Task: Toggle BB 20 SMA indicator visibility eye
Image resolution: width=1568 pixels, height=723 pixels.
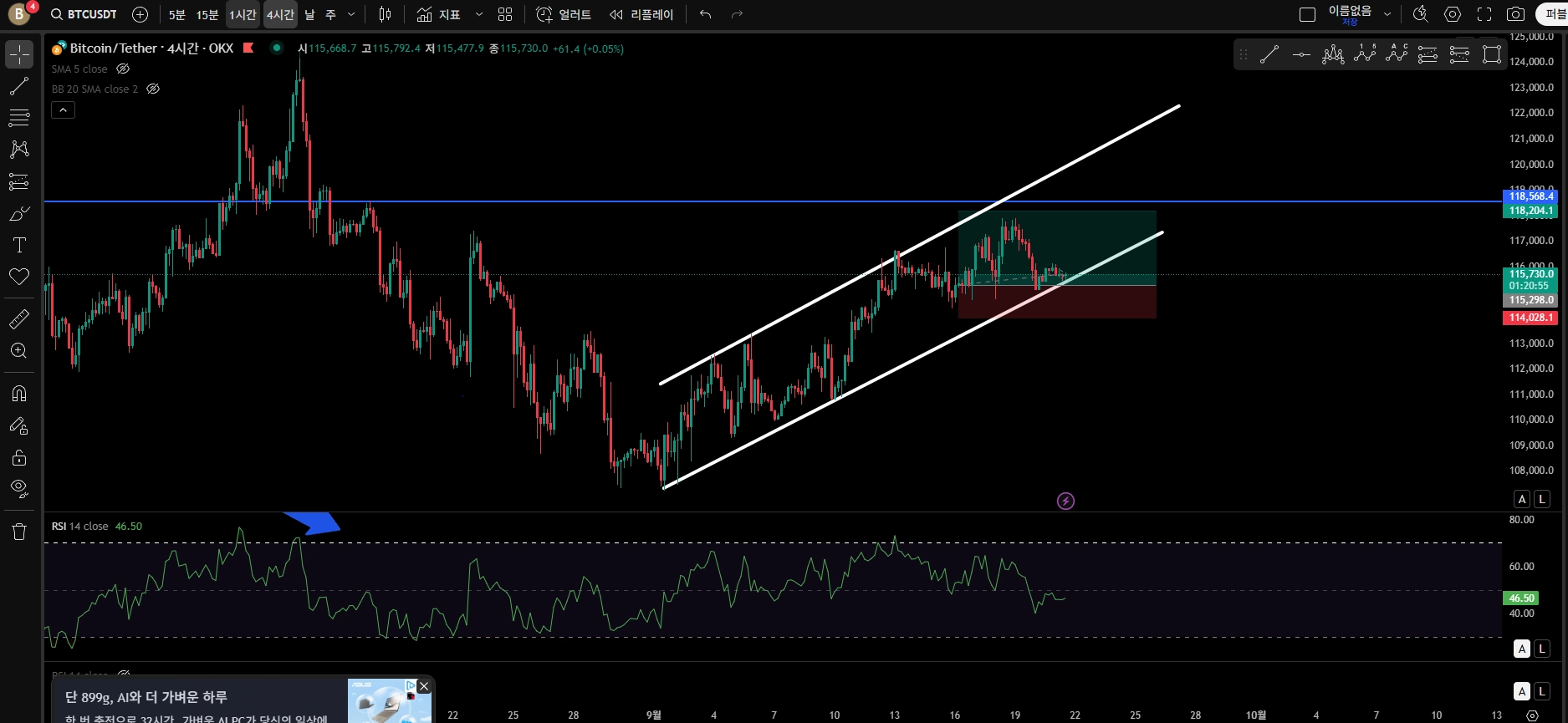Action: 153,89
